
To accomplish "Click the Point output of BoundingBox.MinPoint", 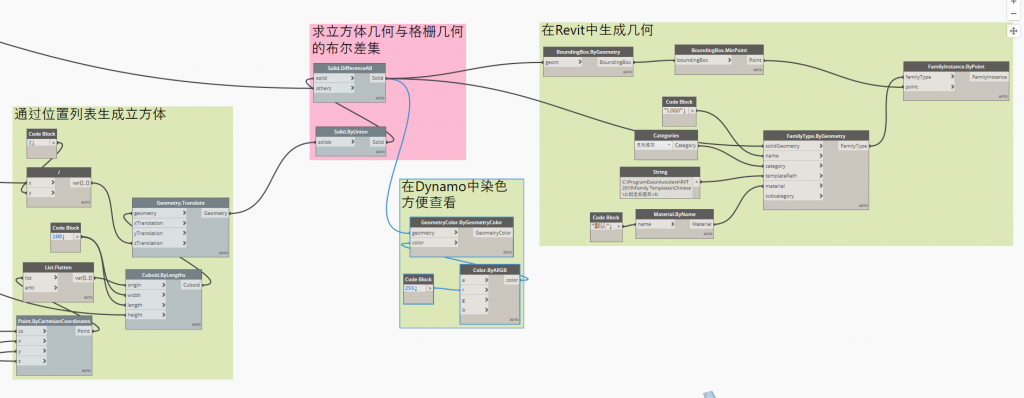I will [755, 59].
